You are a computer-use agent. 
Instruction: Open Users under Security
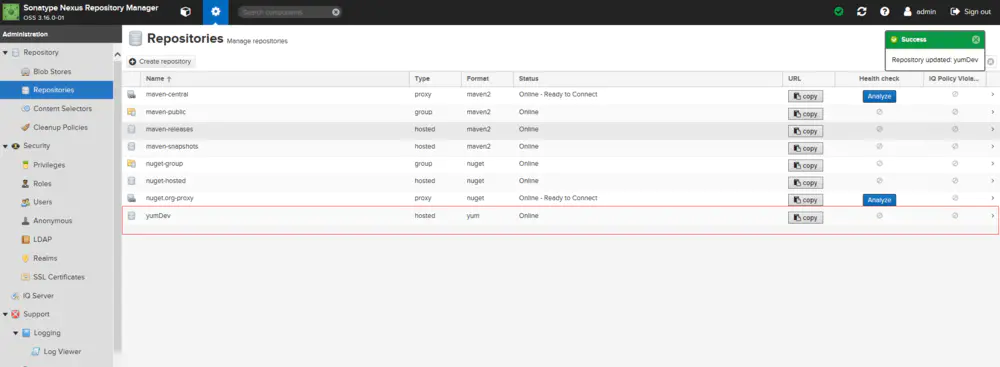point(43,202)
